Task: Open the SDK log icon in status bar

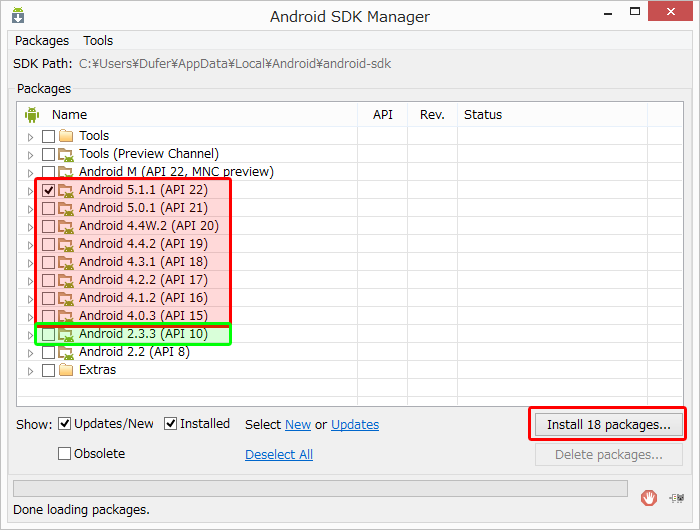Action: tap(677, 497)
